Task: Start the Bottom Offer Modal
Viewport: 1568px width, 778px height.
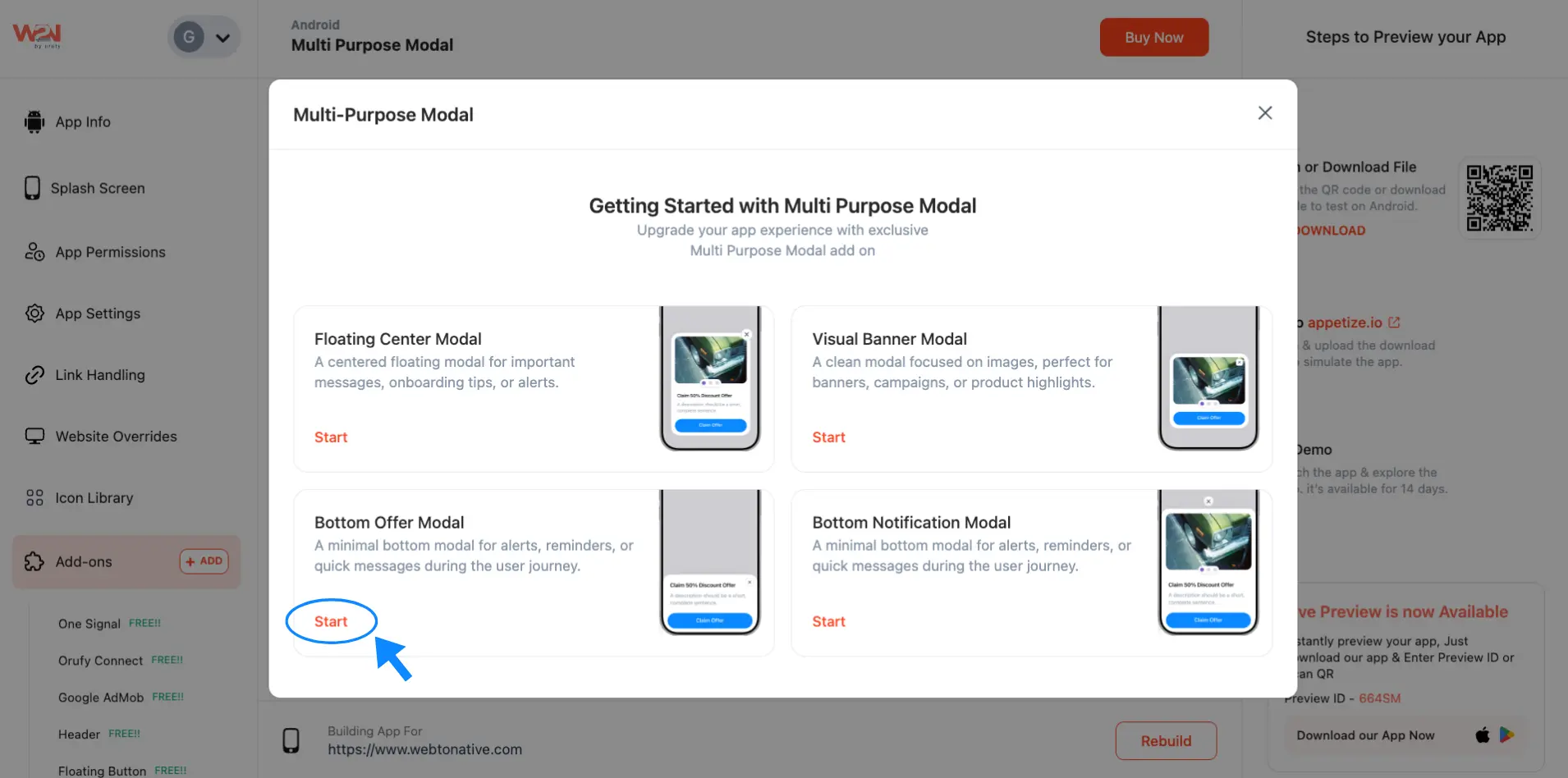Action: click(331, 621)
